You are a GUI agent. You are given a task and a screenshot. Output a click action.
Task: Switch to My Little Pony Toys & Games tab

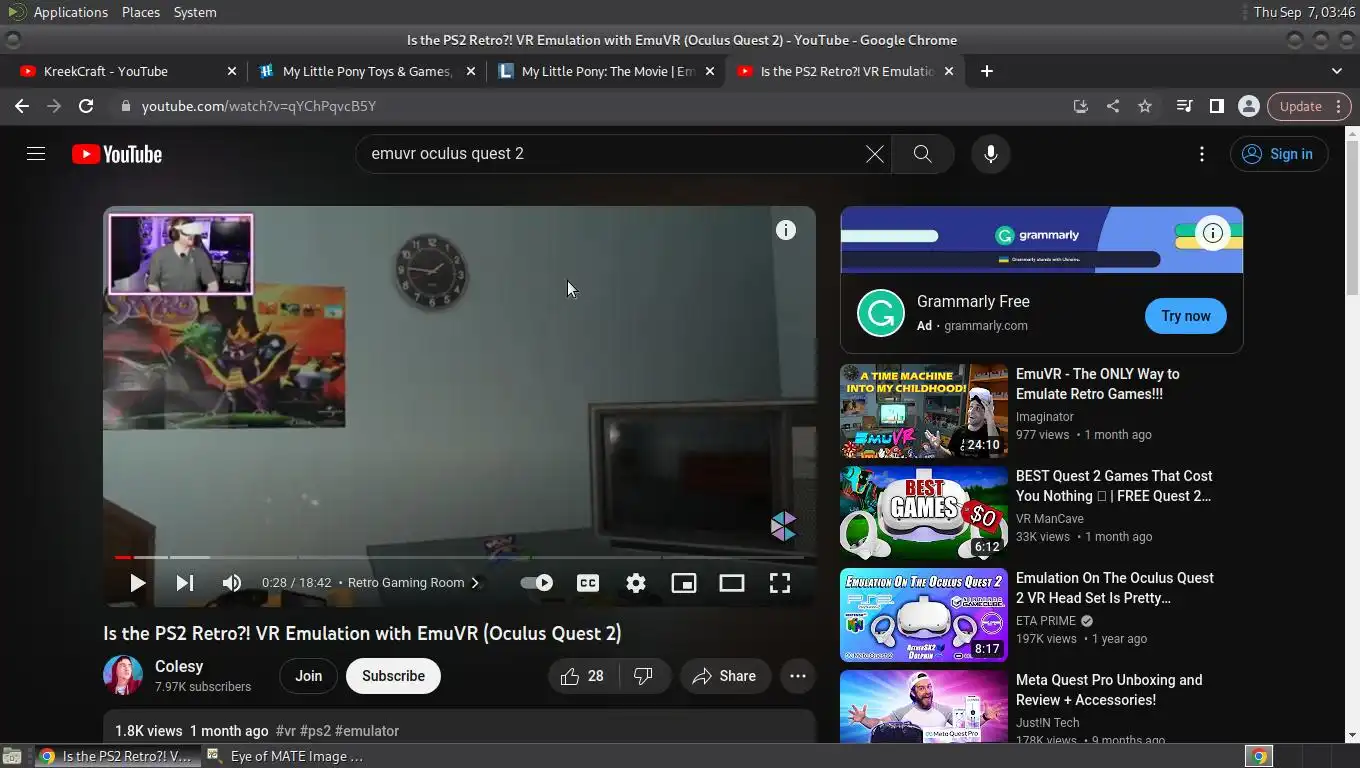pos(366,71)
